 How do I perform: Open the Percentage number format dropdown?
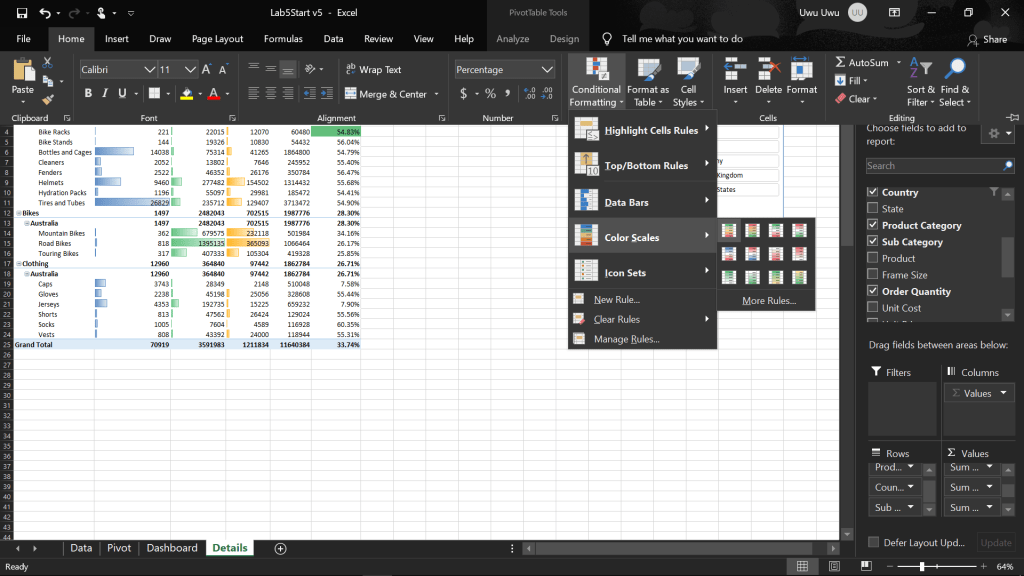pyautogui.click(x=546, y=70)
